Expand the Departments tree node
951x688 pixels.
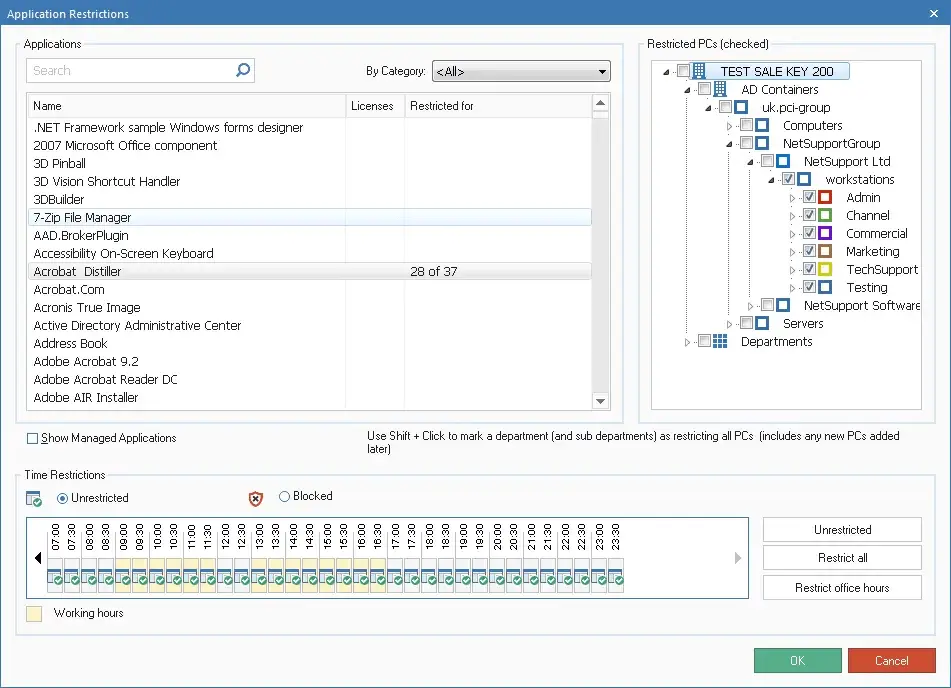pyautogui.click(x=687, y=342)
